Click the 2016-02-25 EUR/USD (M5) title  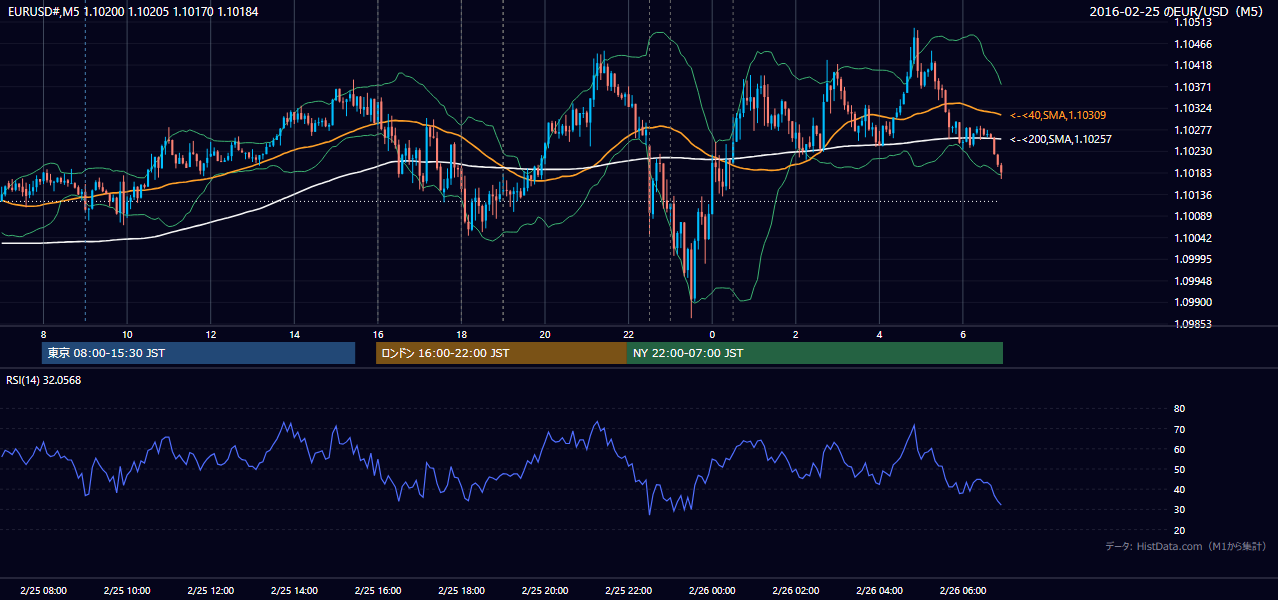coord(1178,11)
